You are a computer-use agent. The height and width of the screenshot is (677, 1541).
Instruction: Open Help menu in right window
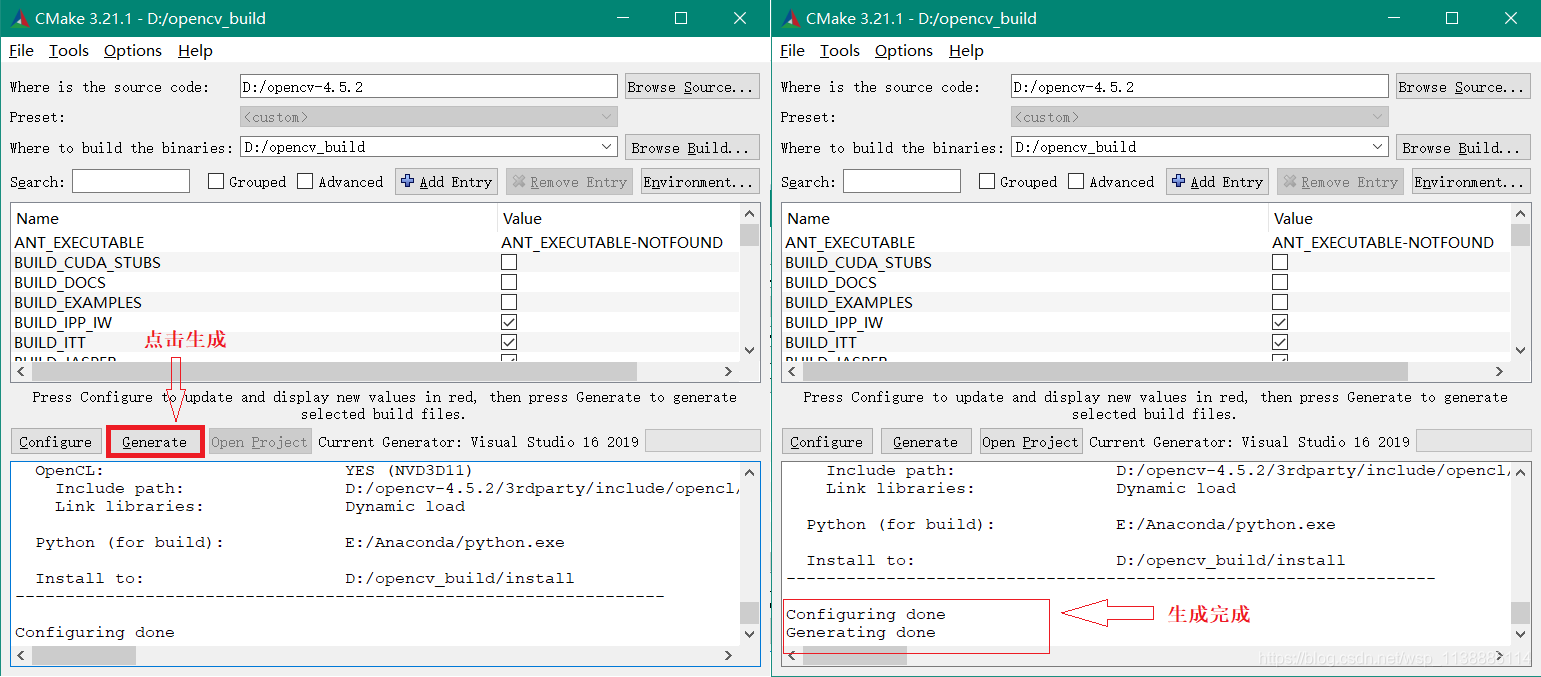[966, 51]
